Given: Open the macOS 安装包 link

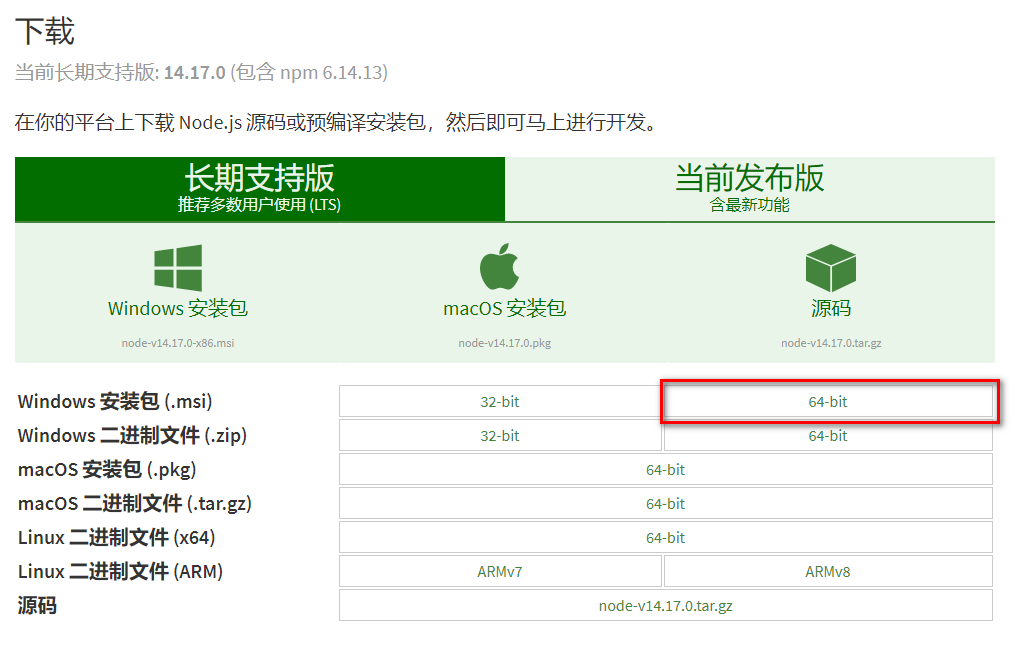Looking at the screenshot, I should (x=505, y=308).
